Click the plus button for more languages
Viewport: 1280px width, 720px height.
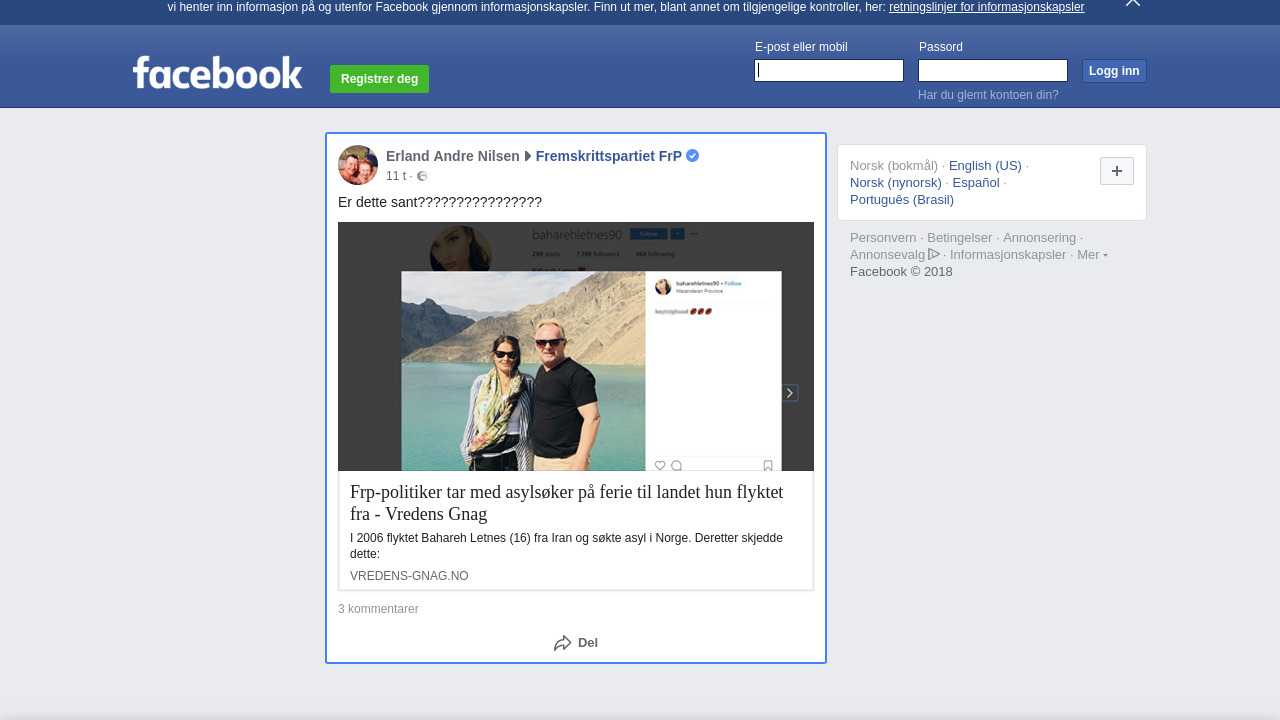click(x=1117, y=171)
